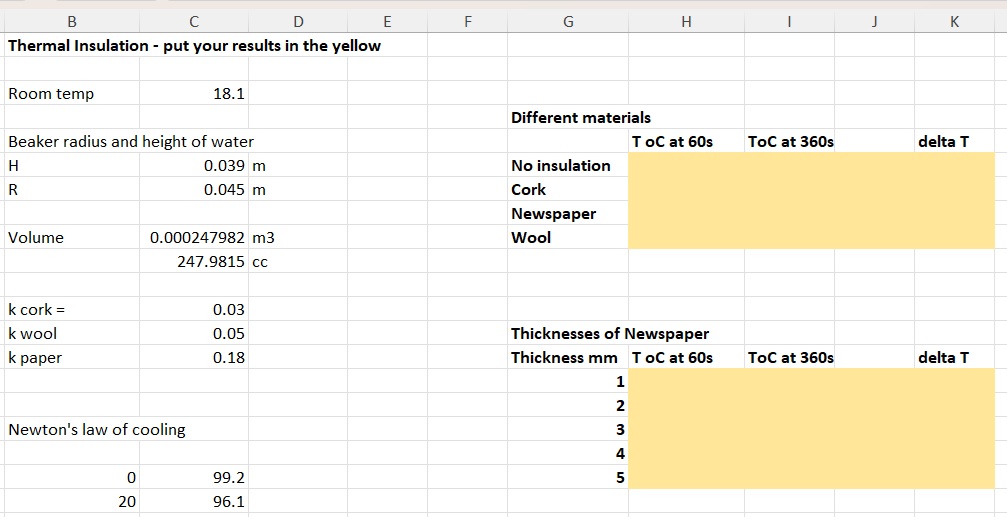Select the R value cell 0.045
Screen dimensions: 1007x517
coord(194,190)
